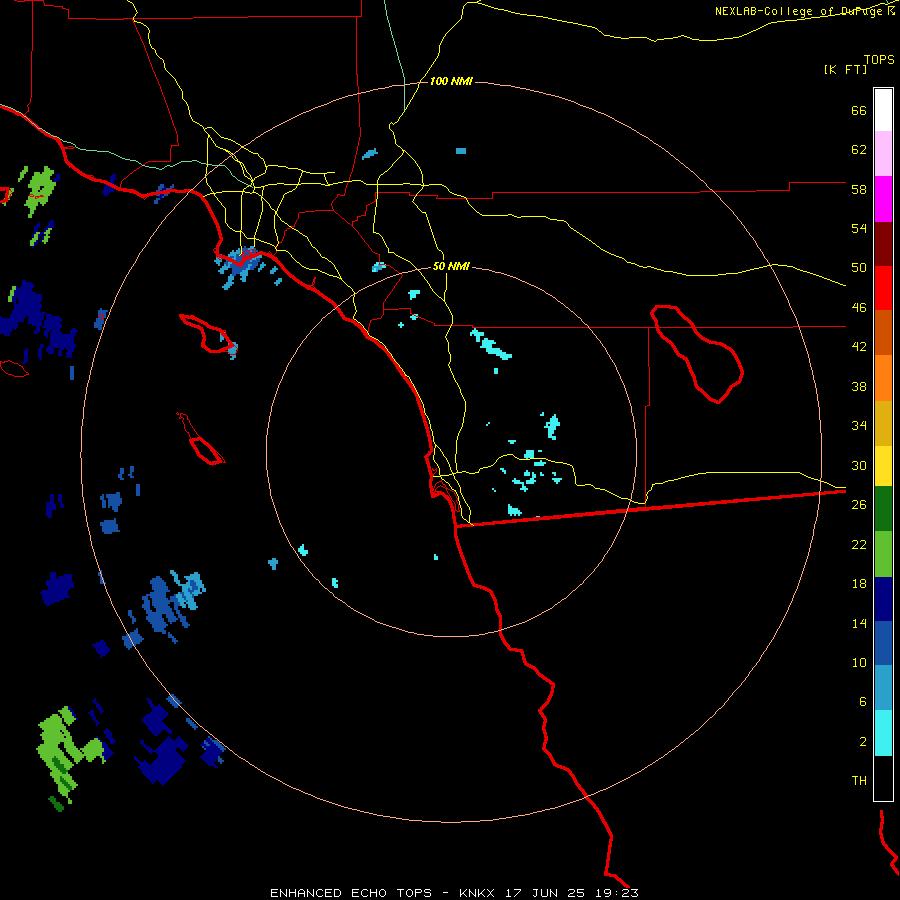Viewport: 900px width, 900px height.
Task: Click the '10' legend label
Action: click(x=859, y=662)
